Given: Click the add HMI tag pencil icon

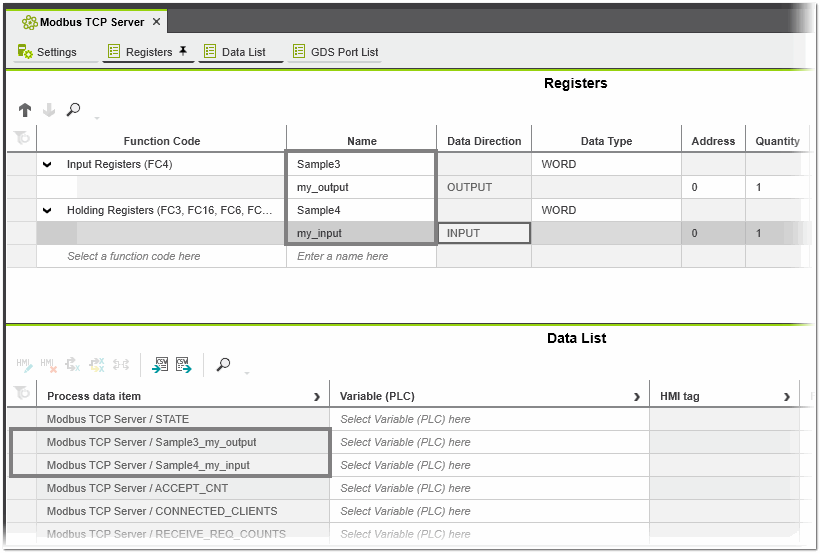Looking at the screenshot, I should (24, 365).
